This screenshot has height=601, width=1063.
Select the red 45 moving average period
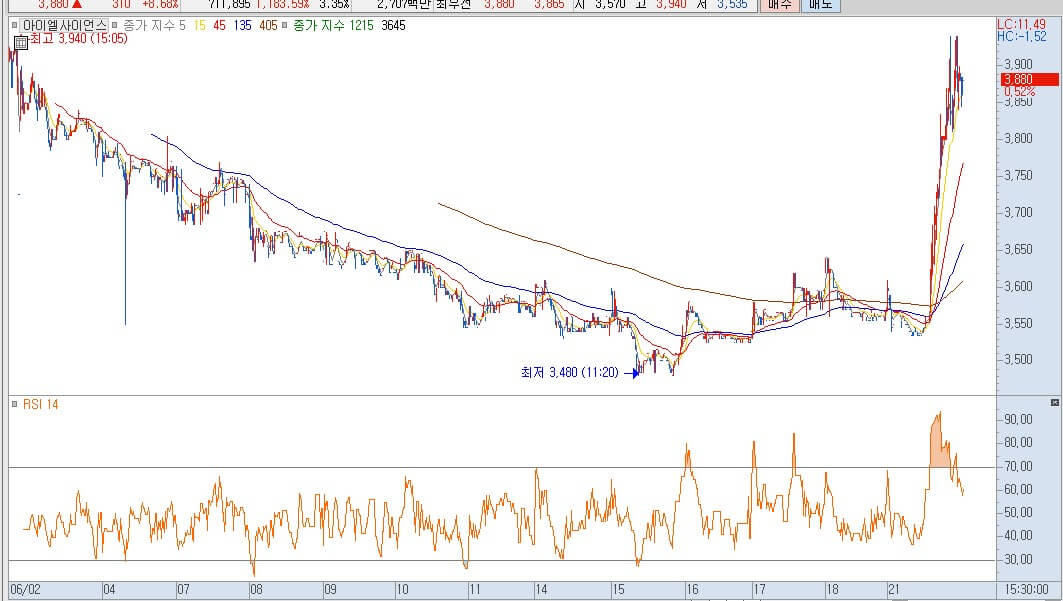click(x=219, y=25)
